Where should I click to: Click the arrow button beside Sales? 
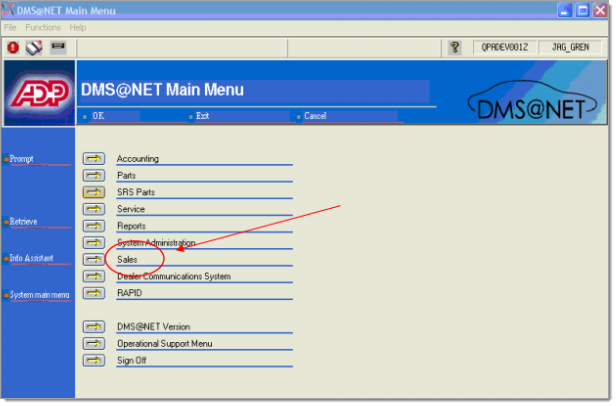tap(94, 259)
